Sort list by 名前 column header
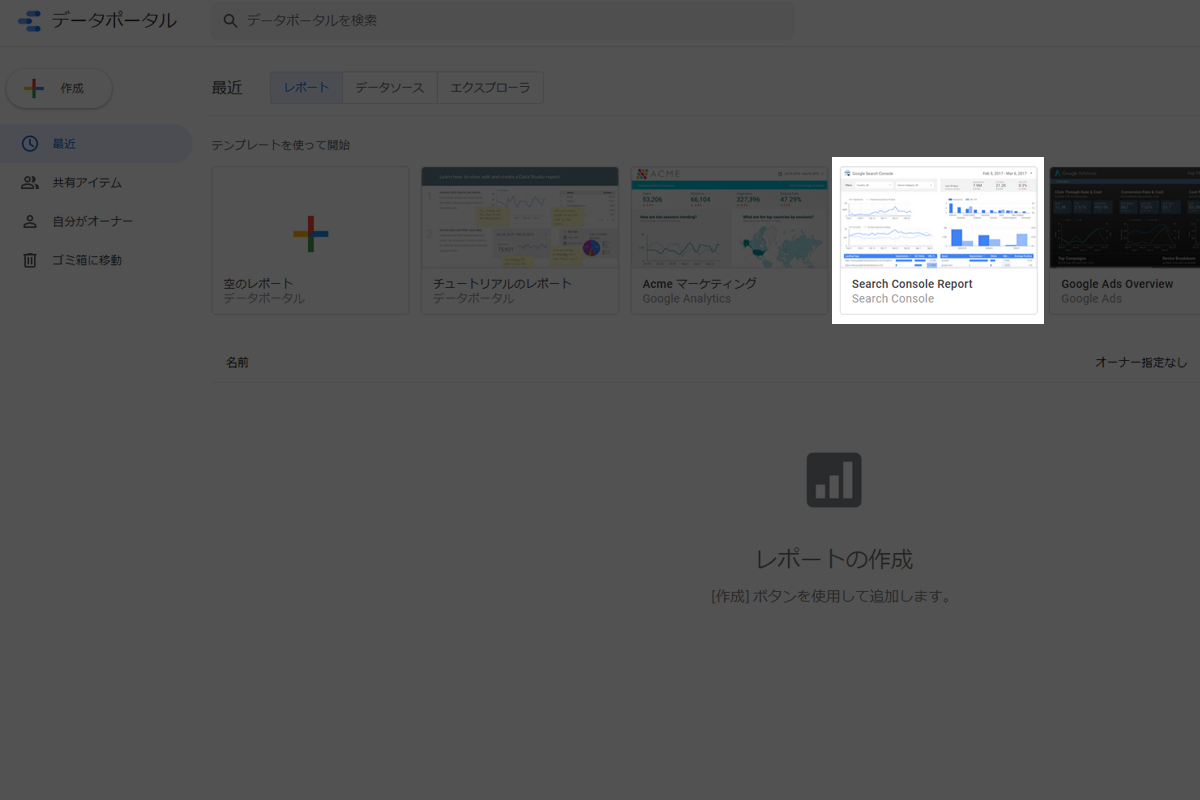 tap(237, 362)
